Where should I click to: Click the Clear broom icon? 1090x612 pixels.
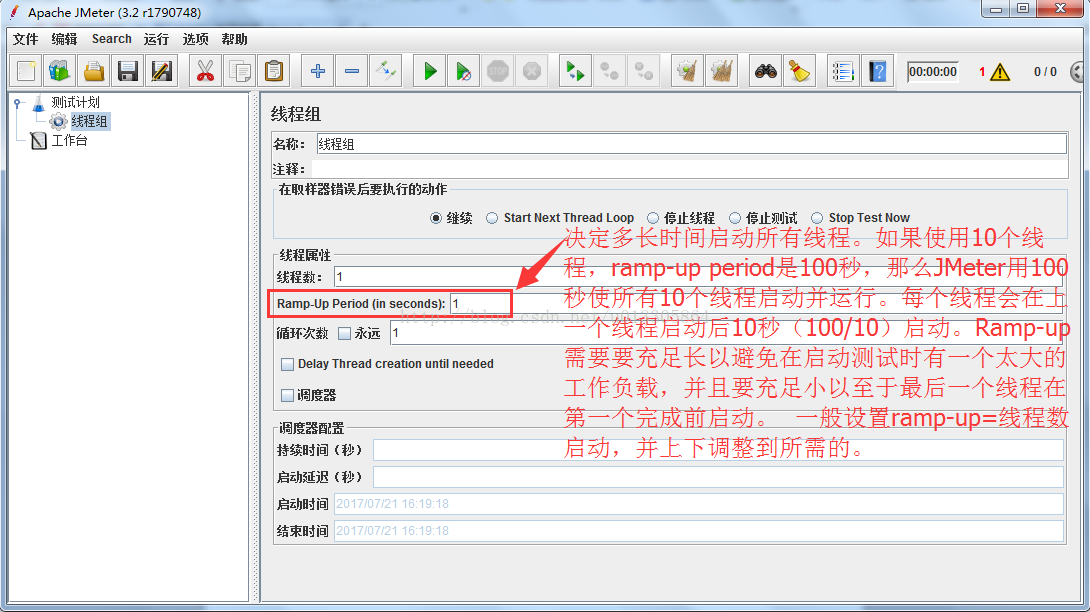[688, 71]
